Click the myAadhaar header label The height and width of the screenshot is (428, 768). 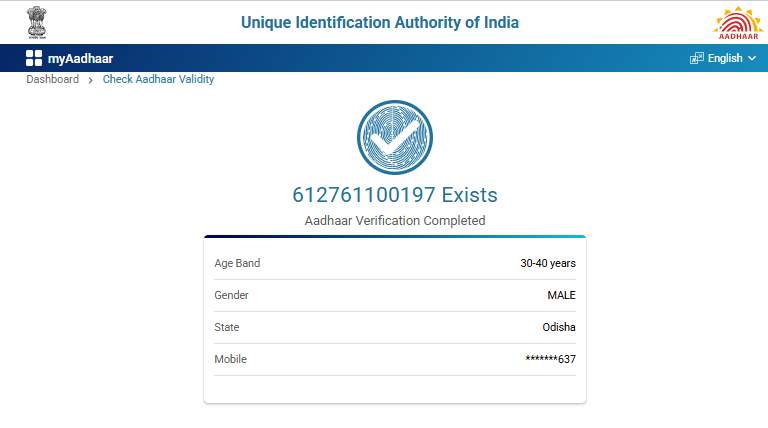(x=80, y=58)
